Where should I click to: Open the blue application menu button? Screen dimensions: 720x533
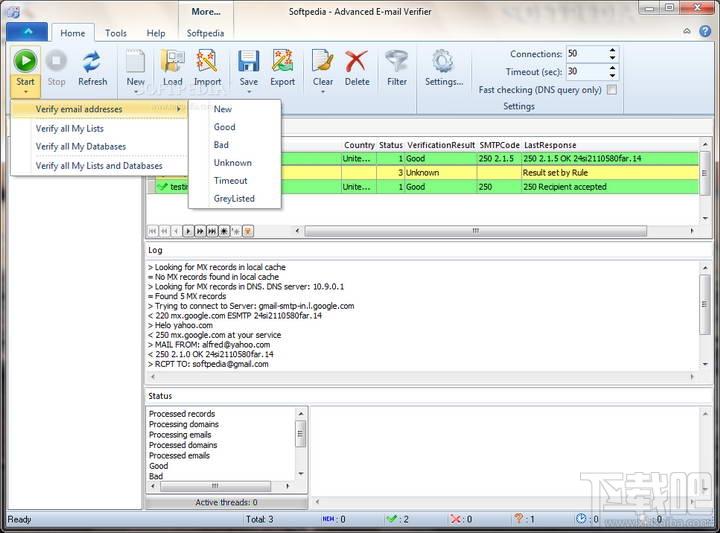[27, 32]
